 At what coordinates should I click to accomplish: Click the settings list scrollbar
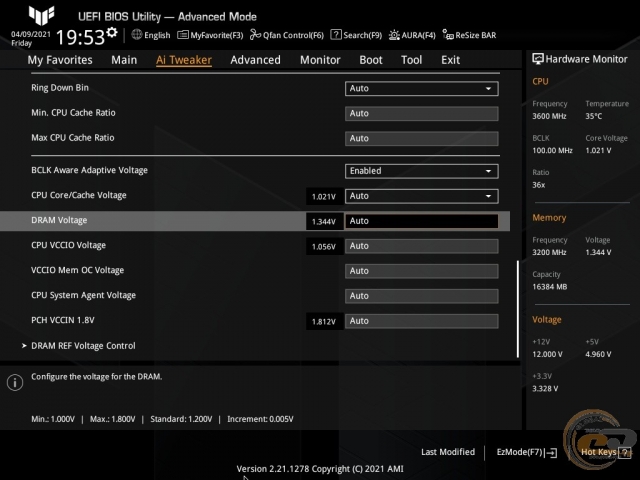point(518,309)
